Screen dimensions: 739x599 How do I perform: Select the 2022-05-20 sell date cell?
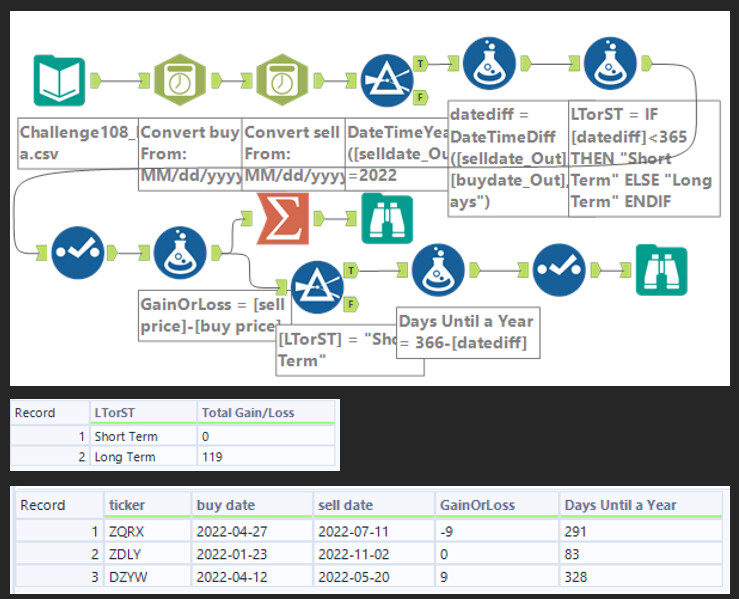click(374, 576)
